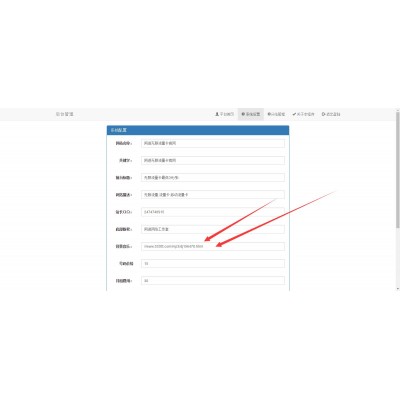Click the label left of the QQ number field

[124, 212]
